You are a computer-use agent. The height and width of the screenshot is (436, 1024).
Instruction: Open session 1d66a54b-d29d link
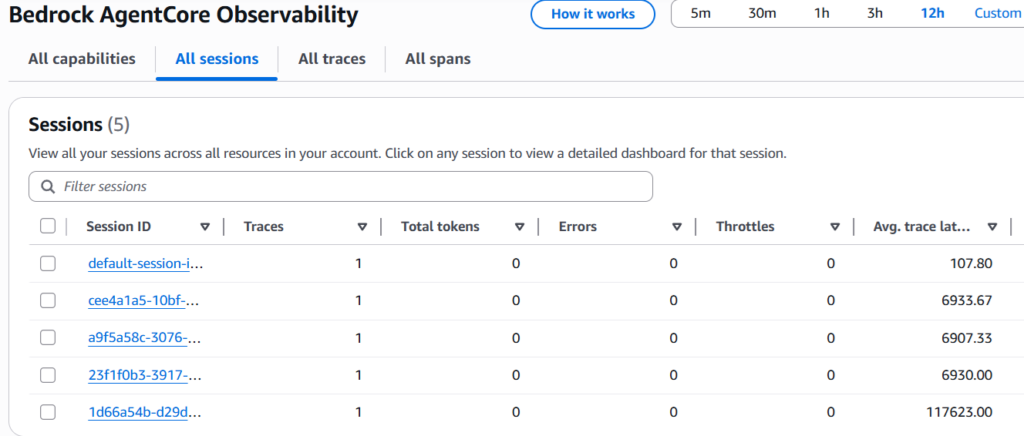coord(146,413)
